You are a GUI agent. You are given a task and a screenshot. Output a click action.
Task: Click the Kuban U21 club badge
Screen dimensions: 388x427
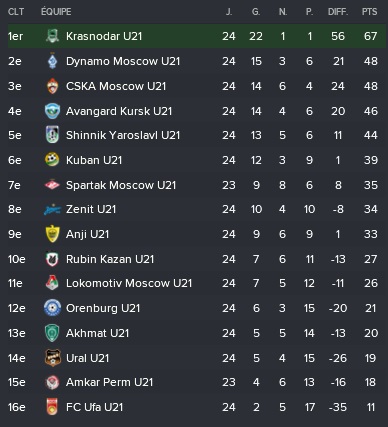click(x=52, y=160)
